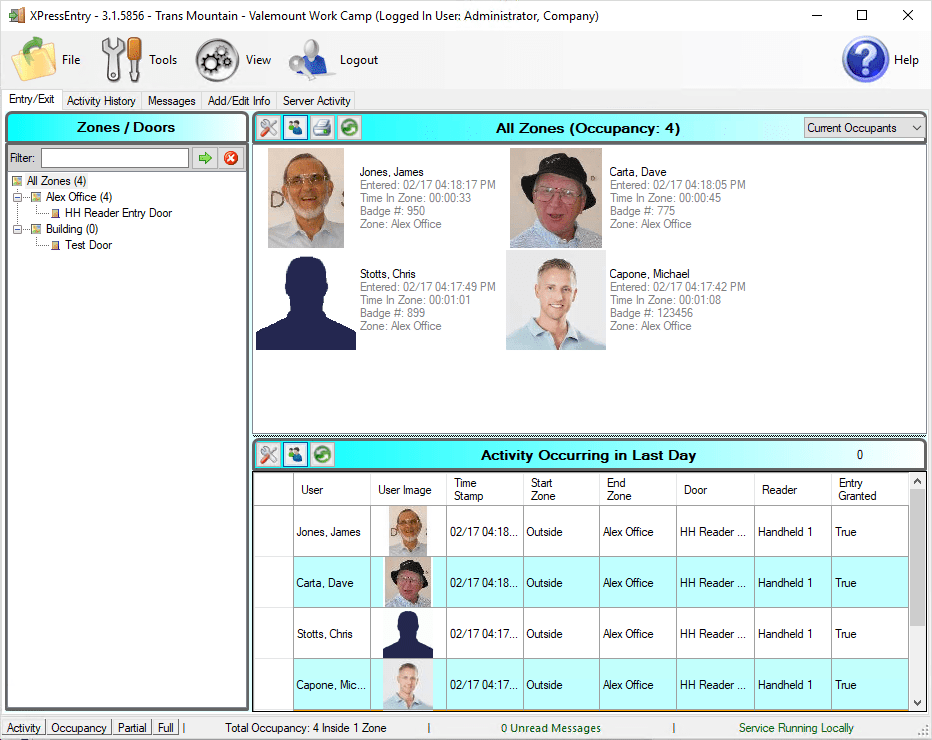Clear filter with red X icon
Screen dimensions: 932x740
point(231,158)
